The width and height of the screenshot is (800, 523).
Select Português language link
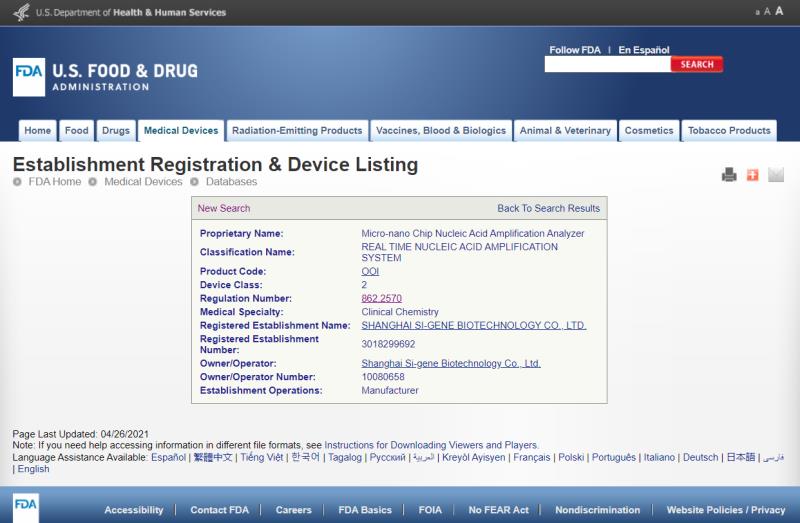tap(614, 457)
